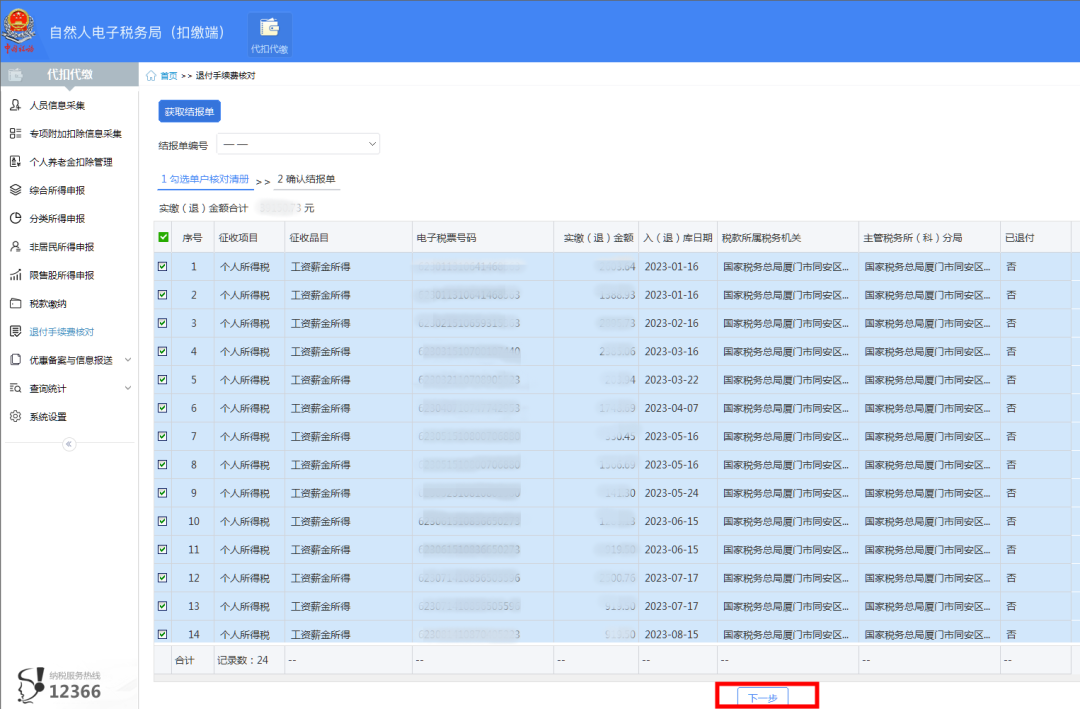Screen dimensions: 1080x709
Task: Uncheck the checkbox for row 1
Action: [x=163, y=266]
